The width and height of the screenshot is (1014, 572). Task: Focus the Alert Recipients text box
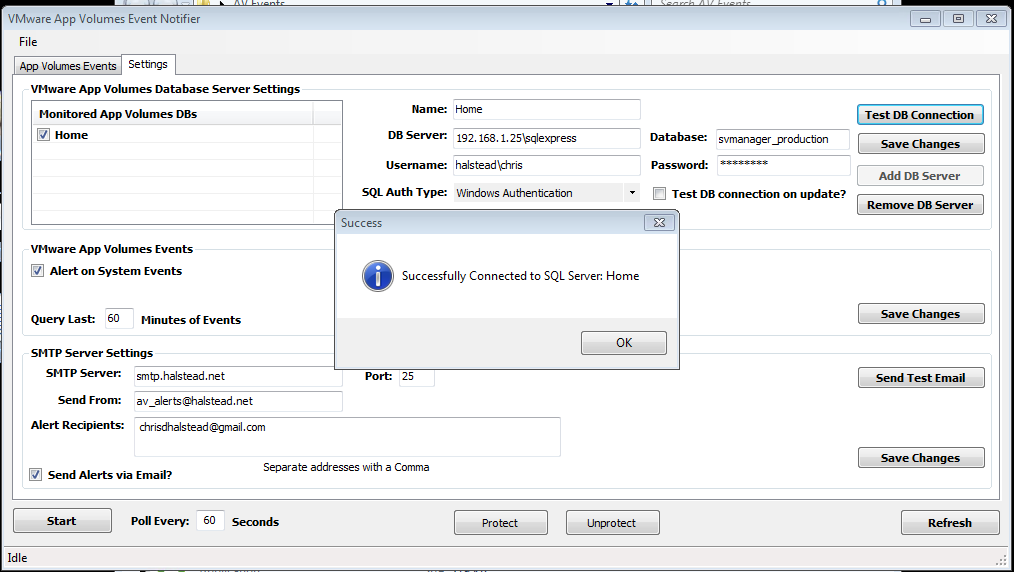(x=346, y=437)
